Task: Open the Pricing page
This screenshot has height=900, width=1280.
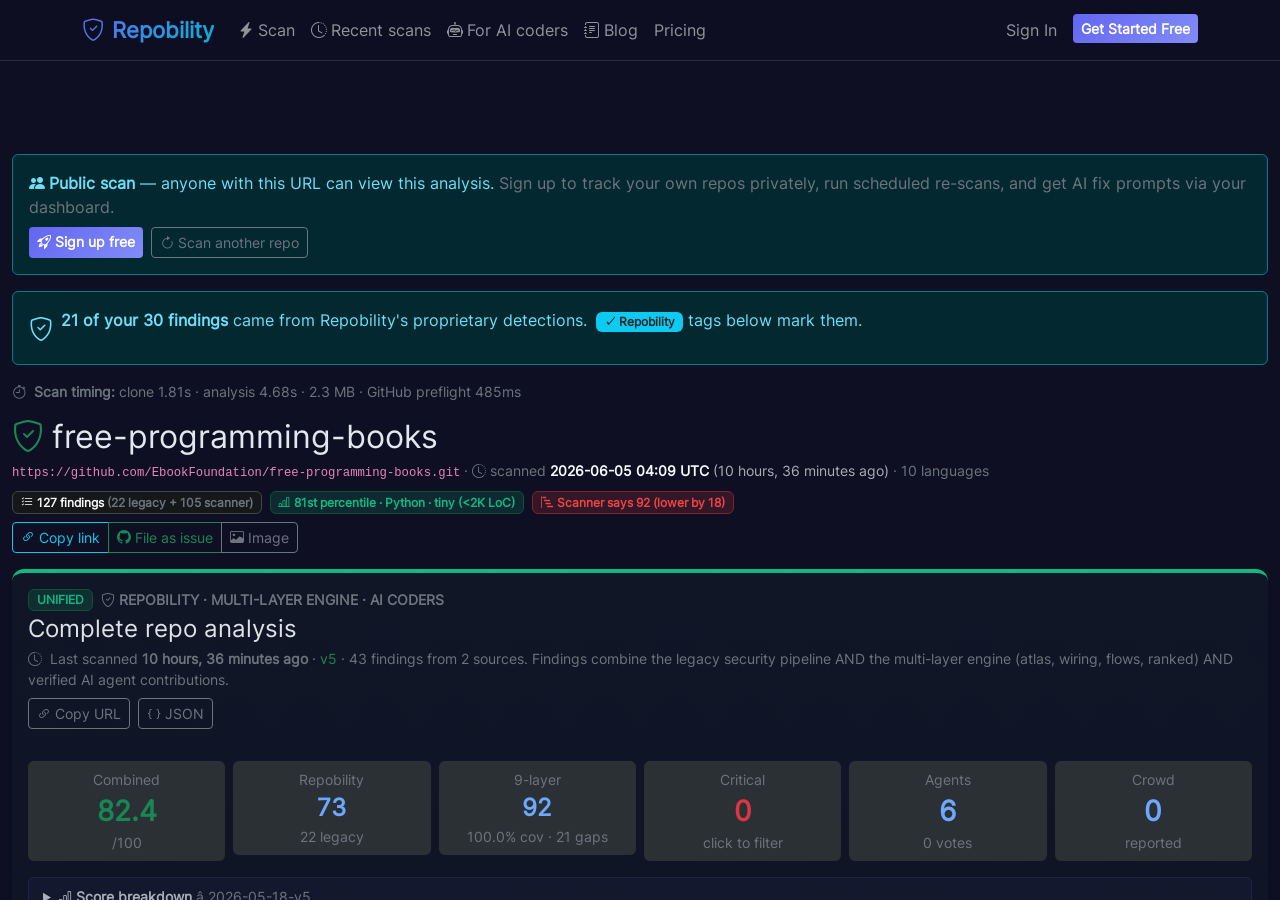Action: coord(680,30)
